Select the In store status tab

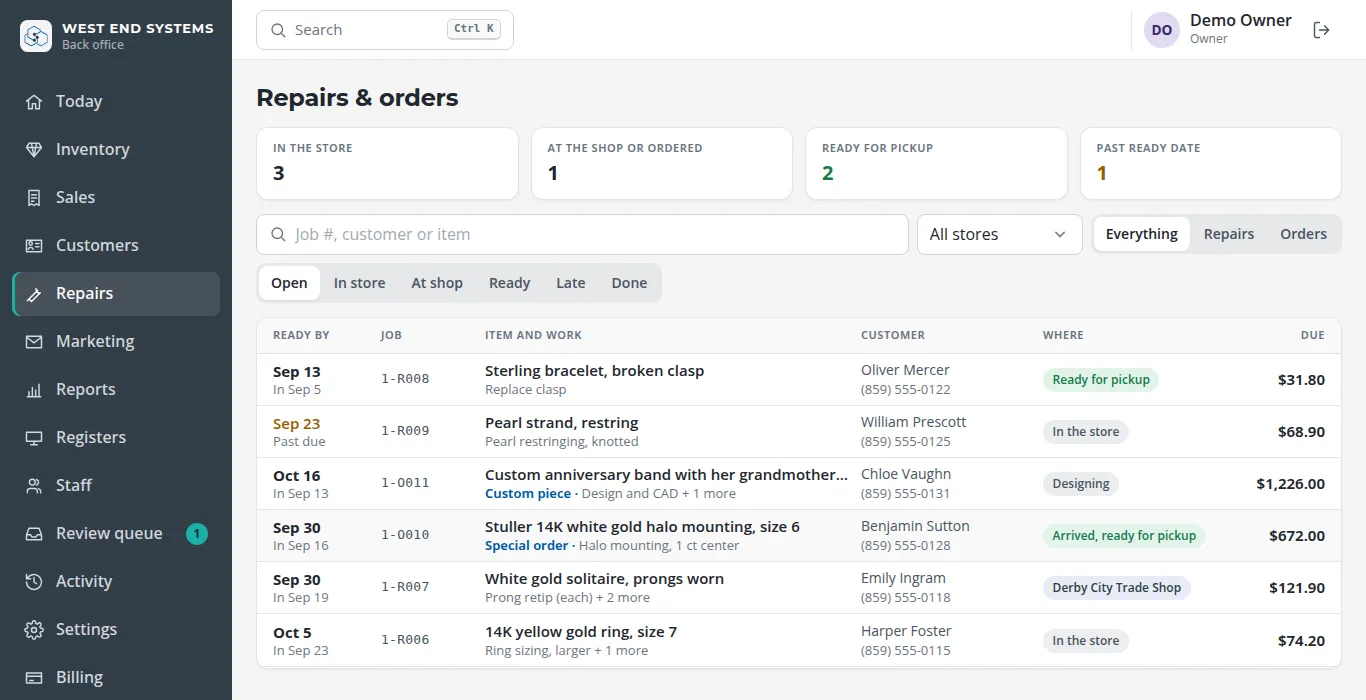click(x=360, y=283)
